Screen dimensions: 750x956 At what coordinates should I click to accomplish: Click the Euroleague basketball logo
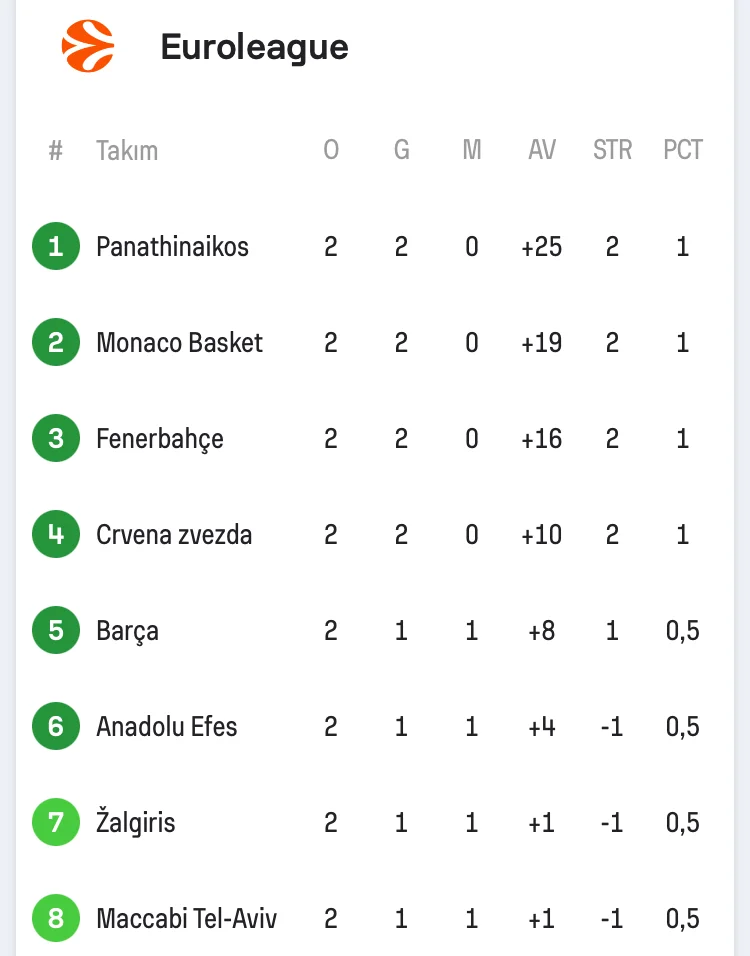click(88, 47)
